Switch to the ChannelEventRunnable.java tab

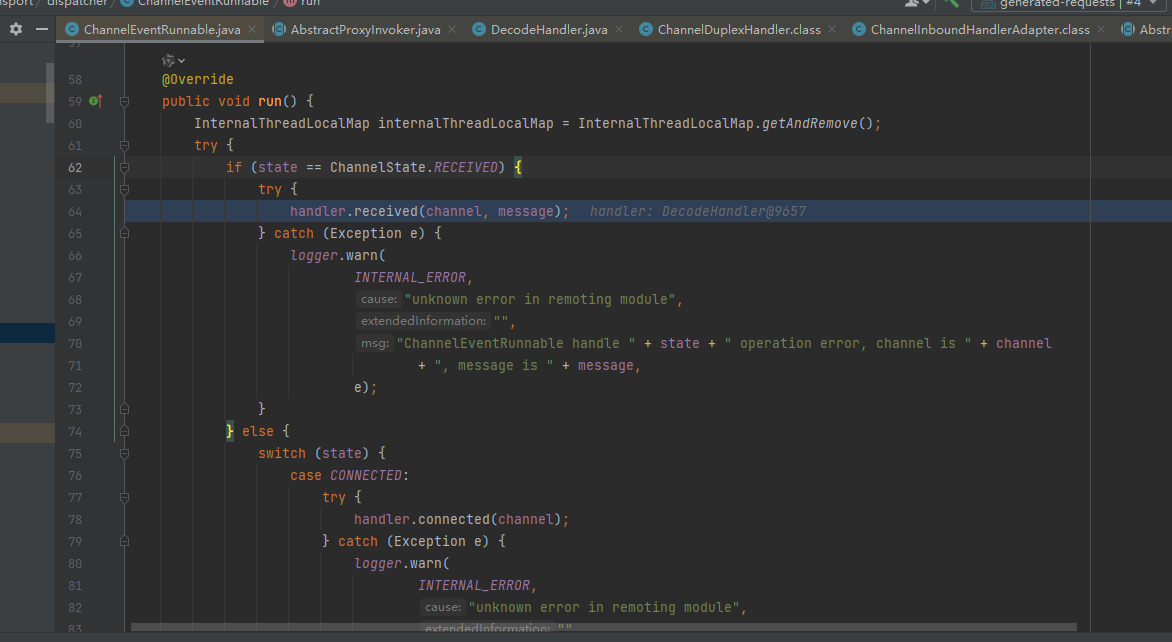coord(161,29)
